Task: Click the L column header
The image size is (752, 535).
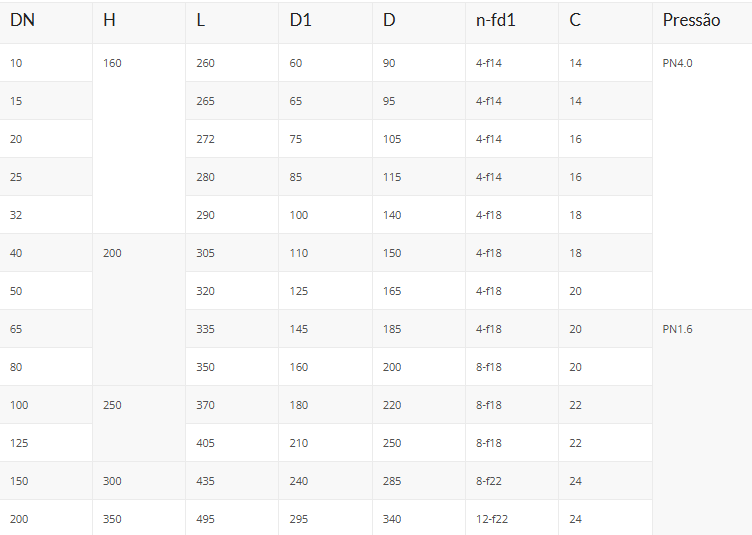Action: click(x=201, y=20)
